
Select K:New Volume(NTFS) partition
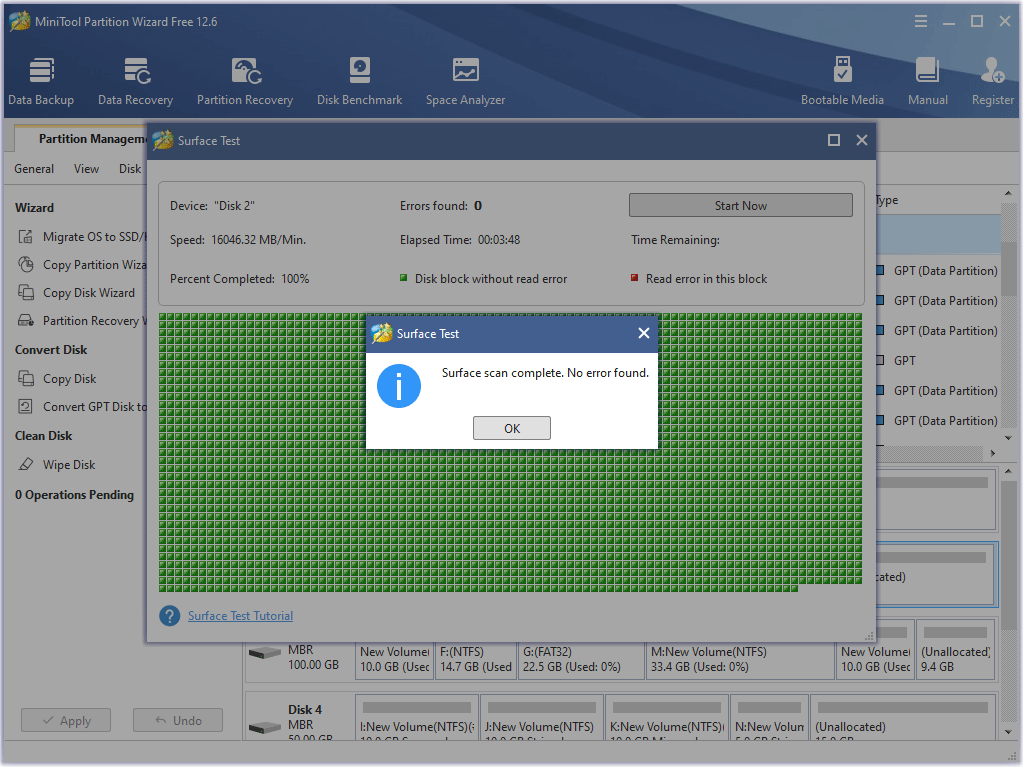click(667, 717)
